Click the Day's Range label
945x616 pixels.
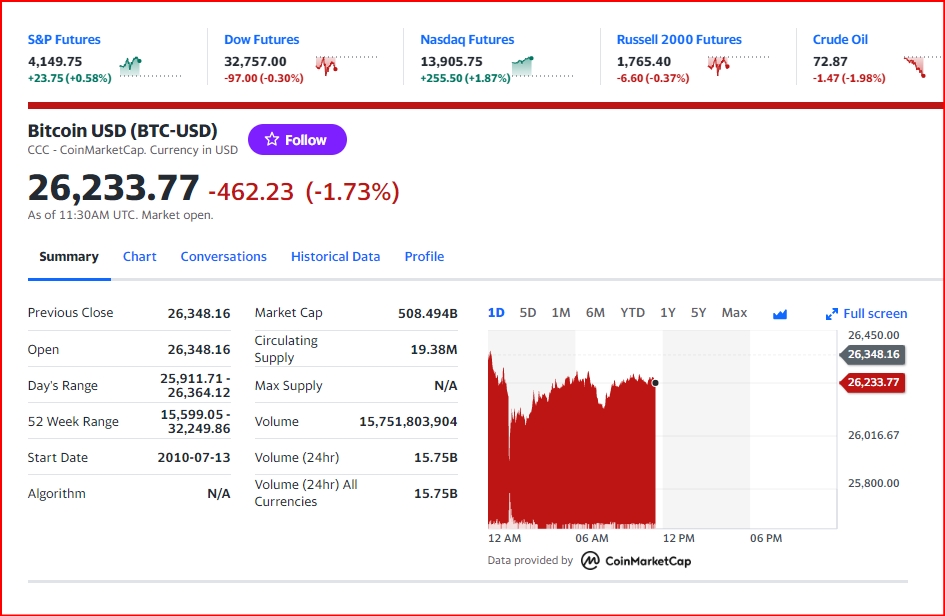tap(63, 386)
